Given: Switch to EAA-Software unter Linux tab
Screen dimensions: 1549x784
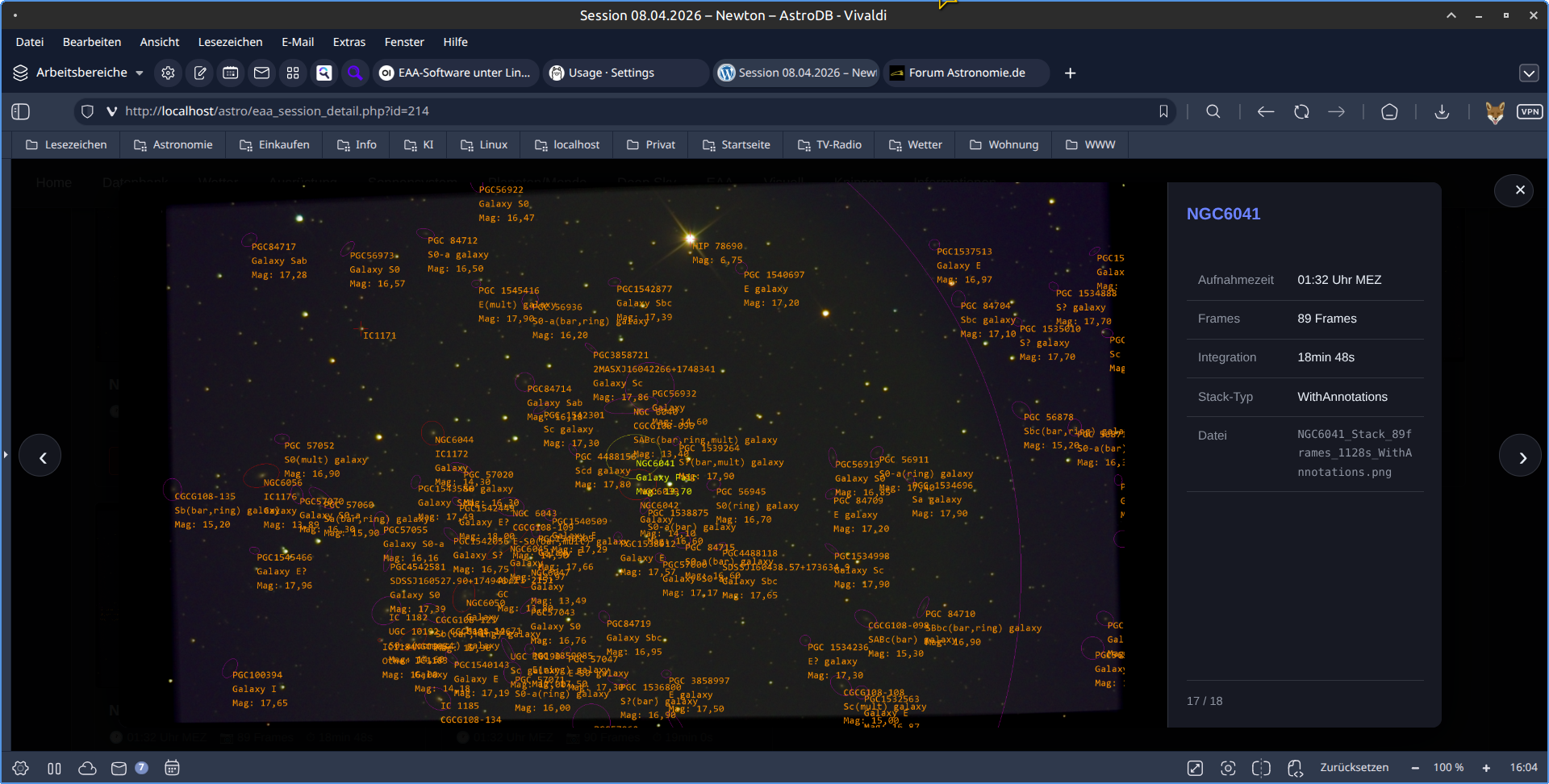Looking at the screenshot, I should [x=456, y=73].
